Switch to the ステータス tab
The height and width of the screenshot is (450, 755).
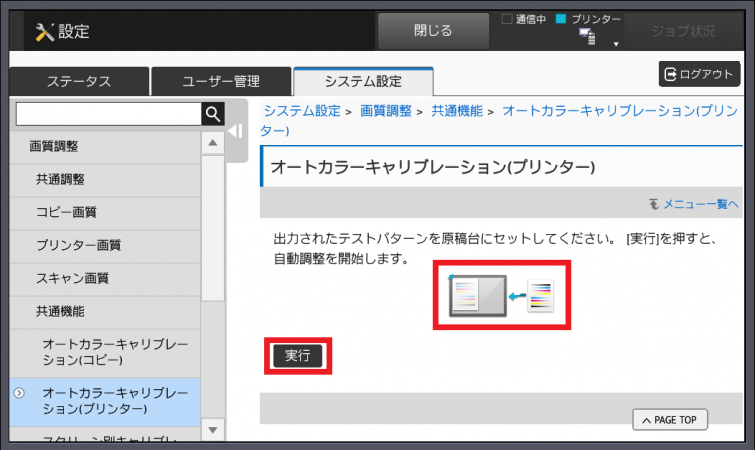[x=79, y=82]
